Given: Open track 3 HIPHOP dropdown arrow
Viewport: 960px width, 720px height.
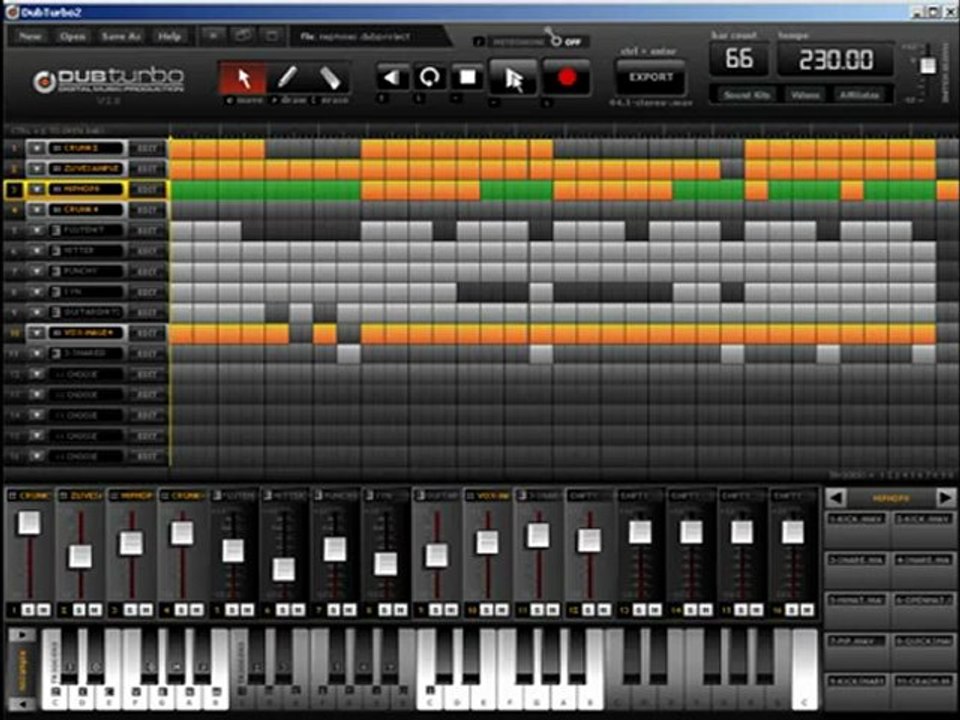Looking at the screenshot, I should [x=37, y=189].
